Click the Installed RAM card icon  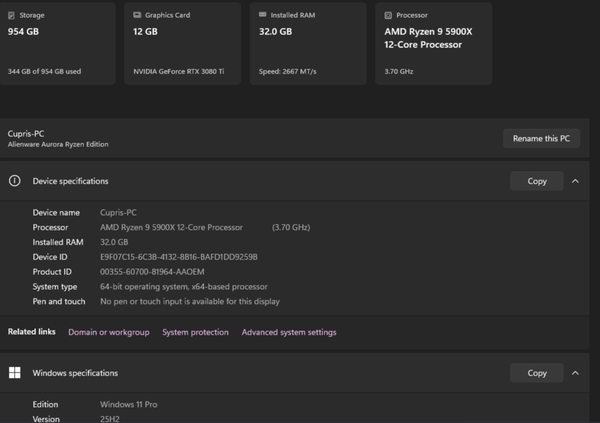[x=263, y=16]
